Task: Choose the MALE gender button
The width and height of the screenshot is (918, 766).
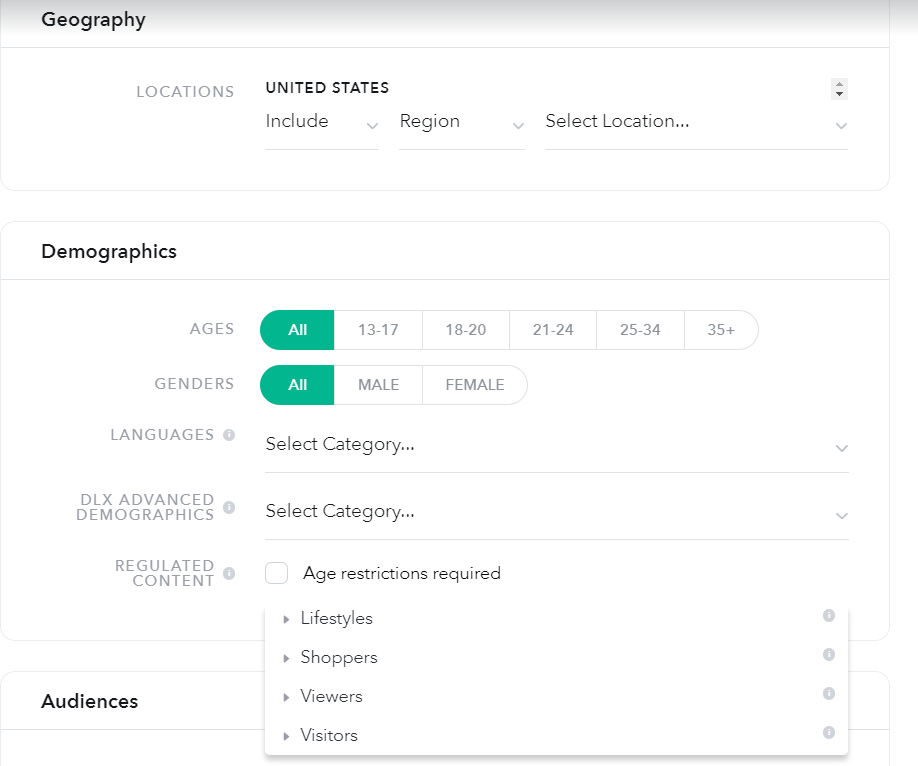Action: (378, 385)
